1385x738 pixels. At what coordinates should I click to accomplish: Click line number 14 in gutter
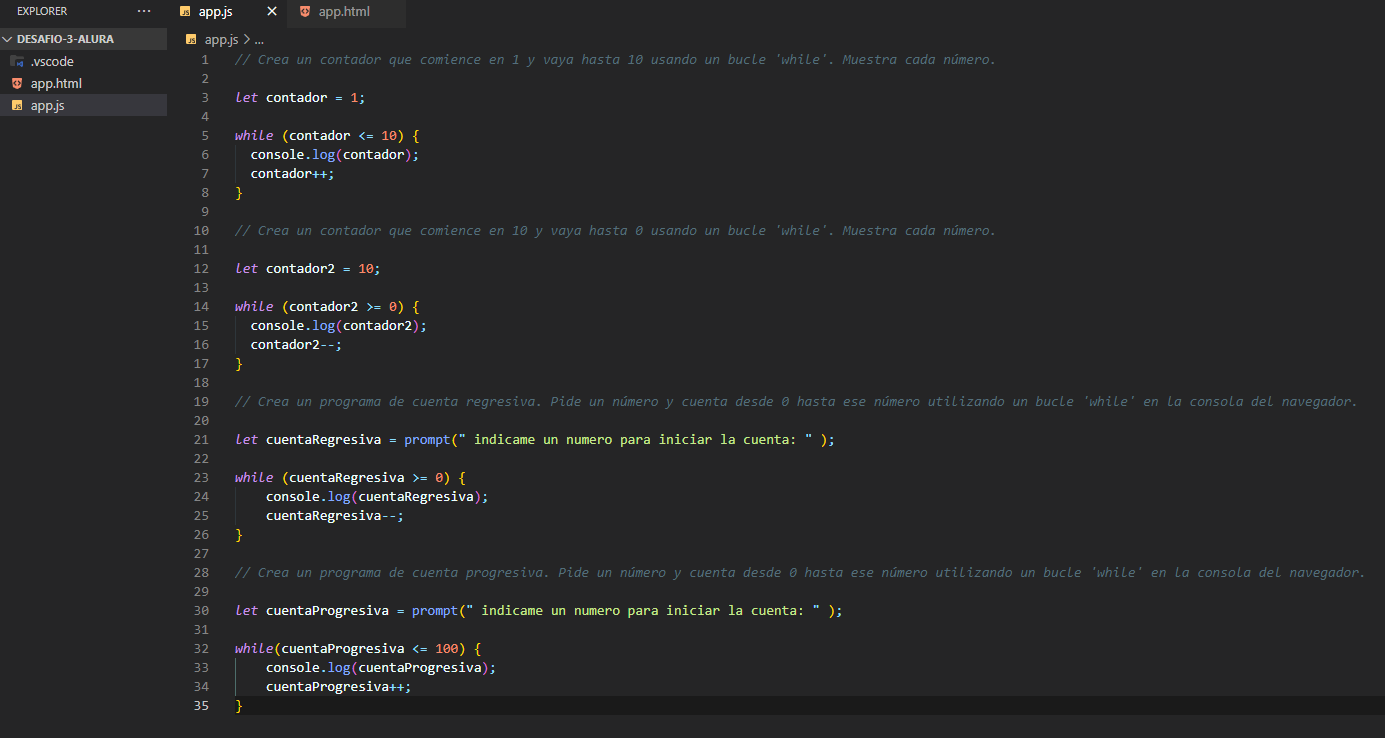pos(202,307)
